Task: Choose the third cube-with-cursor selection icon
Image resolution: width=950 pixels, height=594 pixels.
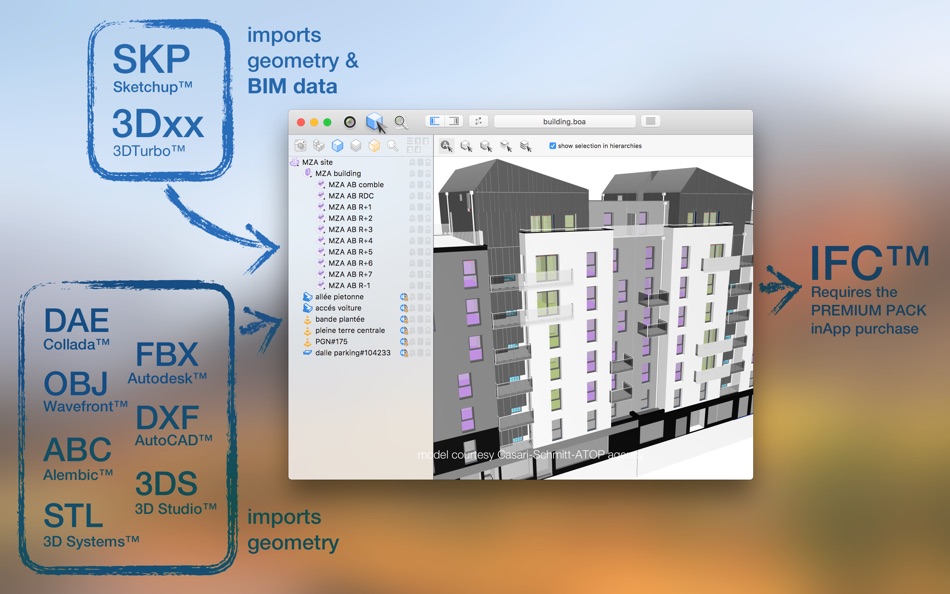Action: pos(486,146)
